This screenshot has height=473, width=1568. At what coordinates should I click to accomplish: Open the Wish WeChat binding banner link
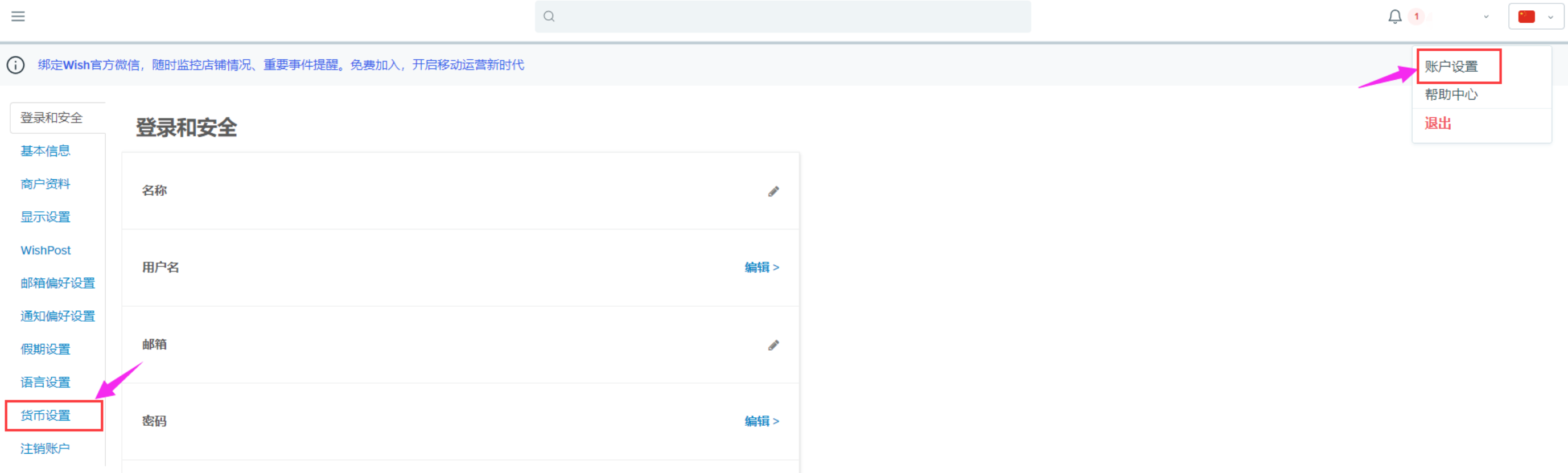click(281, 65)
